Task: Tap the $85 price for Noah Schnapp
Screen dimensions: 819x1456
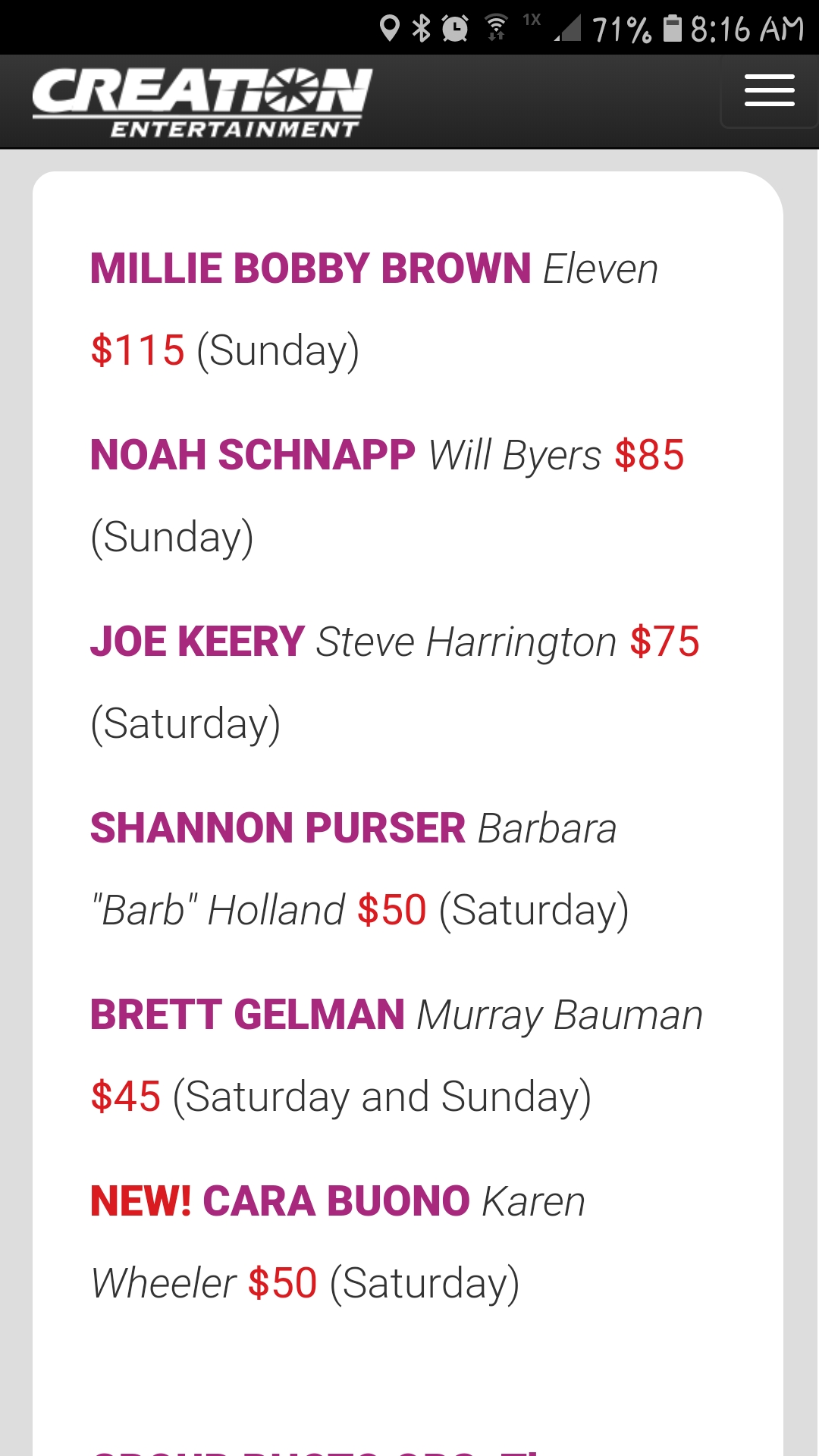Action: [x=649, y=455]
